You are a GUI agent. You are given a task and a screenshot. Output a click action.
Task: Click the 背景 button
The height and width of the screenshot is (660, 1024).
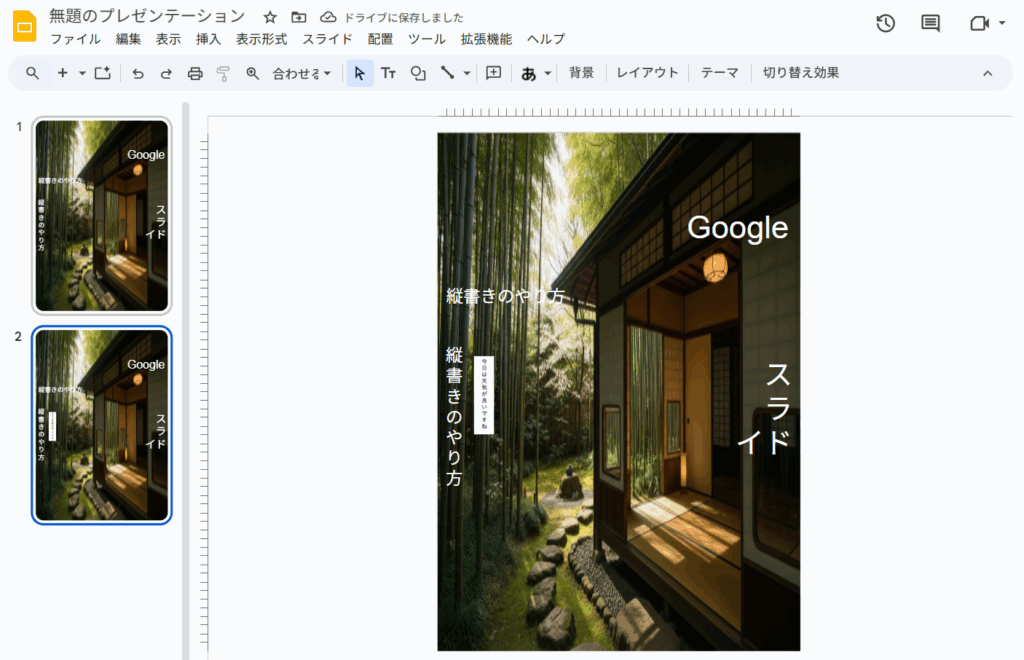581,73
